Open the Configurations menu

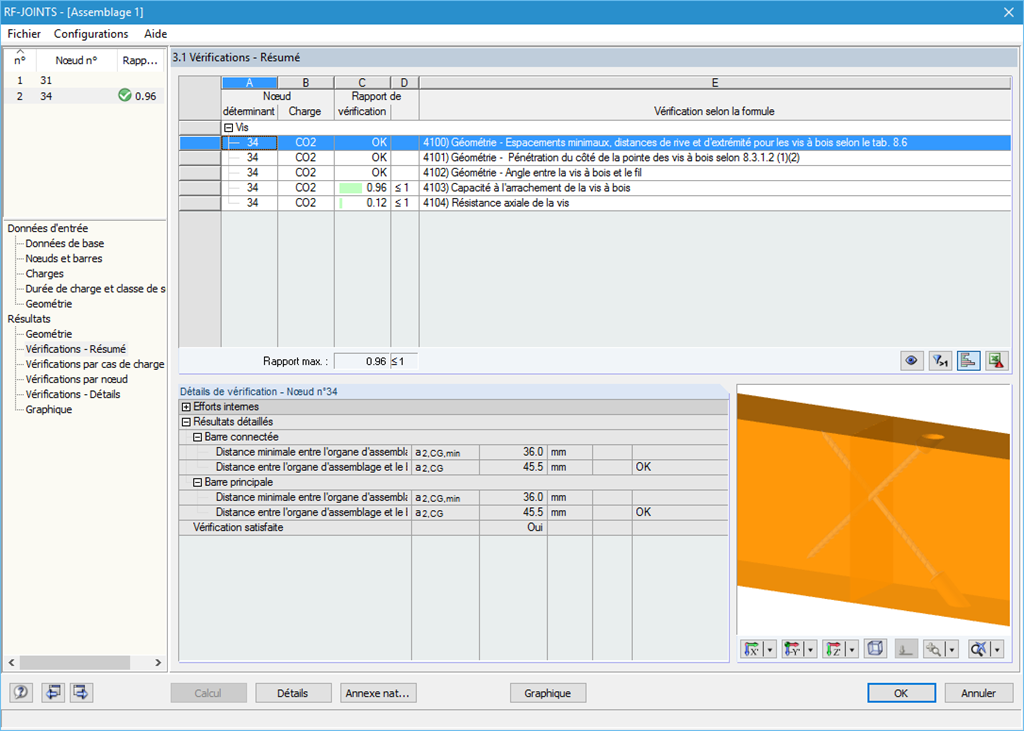(x=91, y=34)
